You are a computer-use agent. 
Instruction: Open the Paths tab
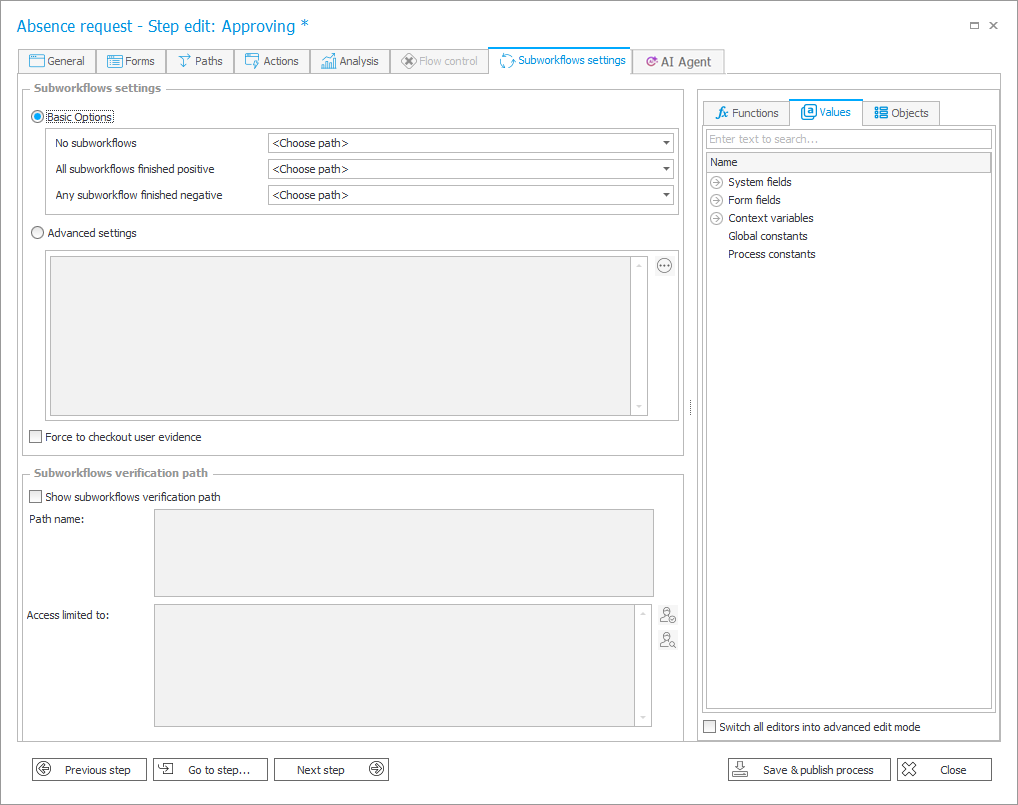(x=200, y=61)
